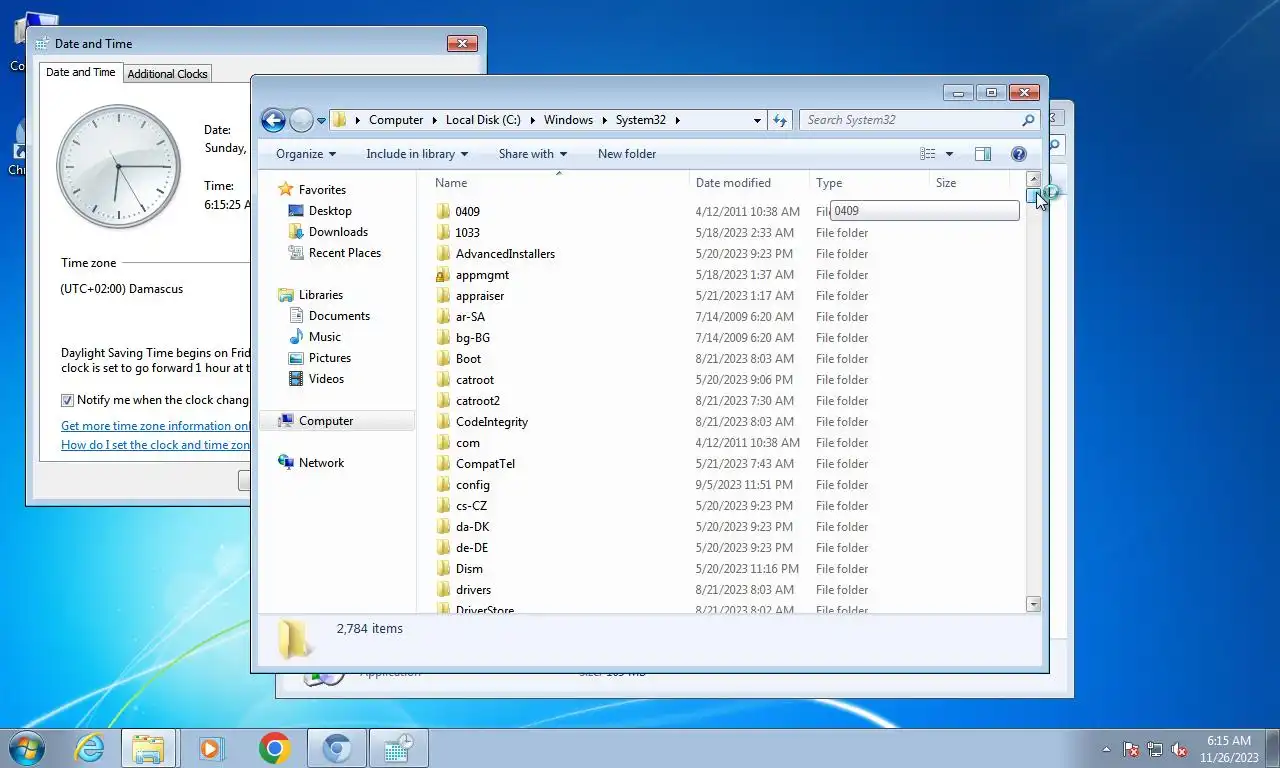Select Network in the navigation pane
1280x768 pixels.
coord(321,463)
